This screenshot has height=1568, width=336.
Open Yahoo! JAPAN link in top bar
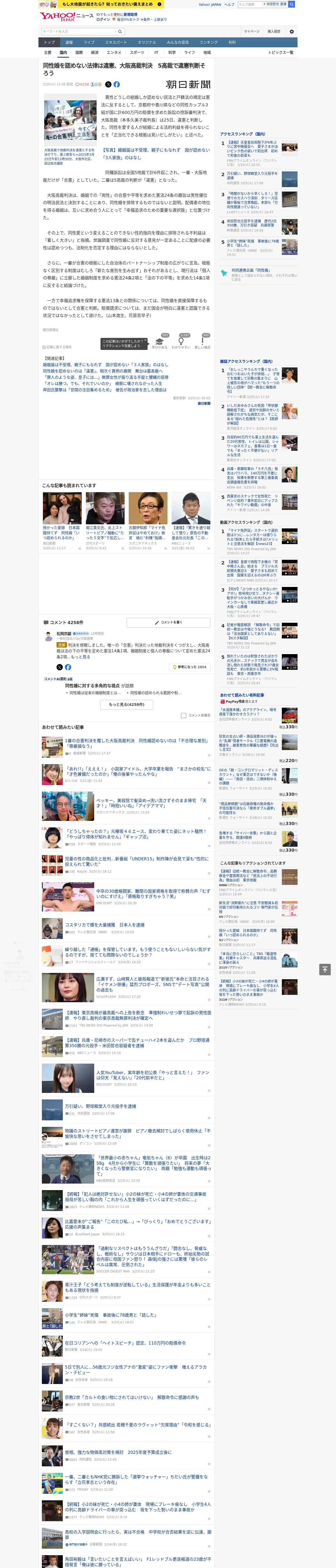pyautogui.click(x=210, y=4)
